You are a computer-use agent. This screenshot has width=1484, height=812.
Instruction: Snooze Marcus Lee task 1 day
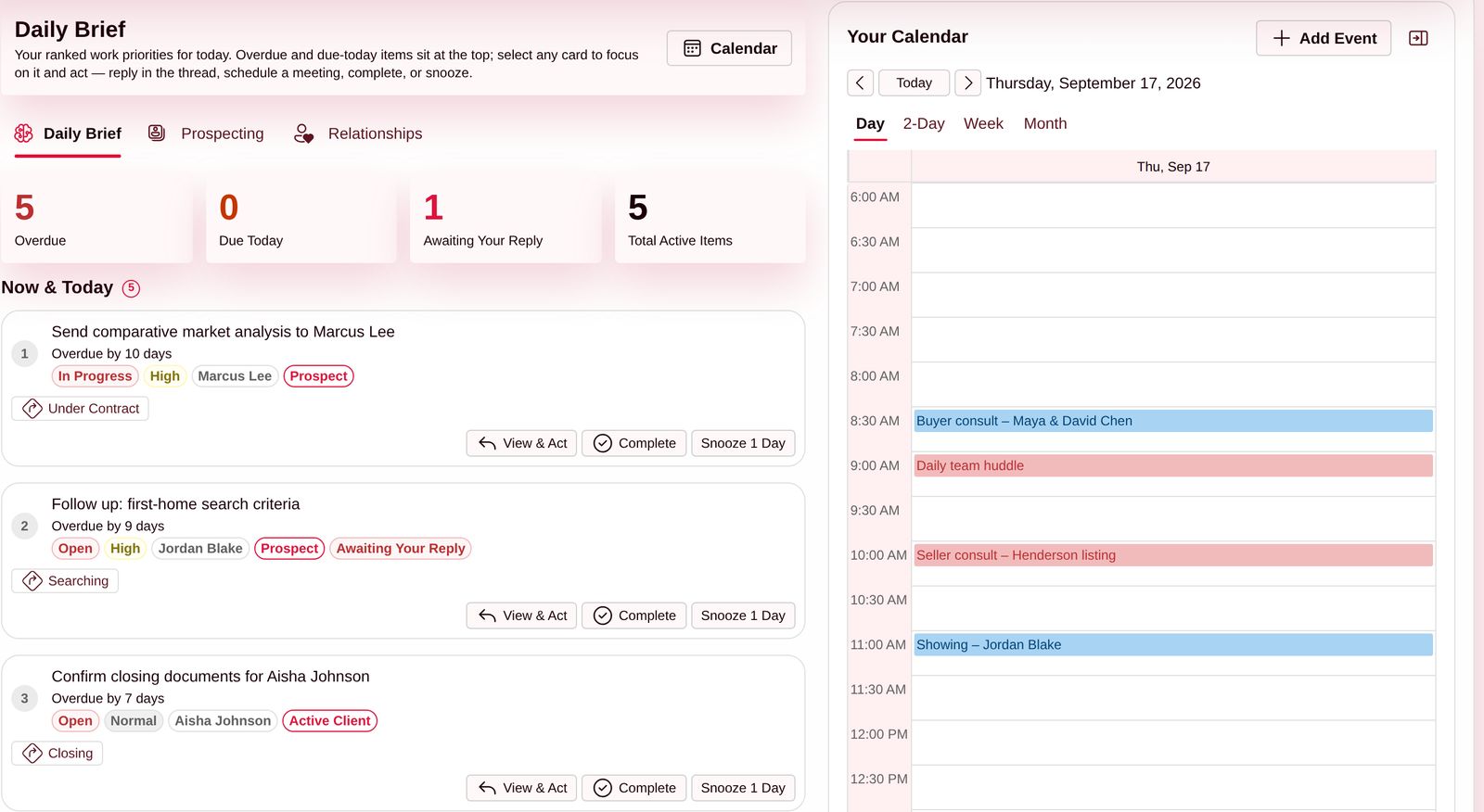[x=743, y=443]
